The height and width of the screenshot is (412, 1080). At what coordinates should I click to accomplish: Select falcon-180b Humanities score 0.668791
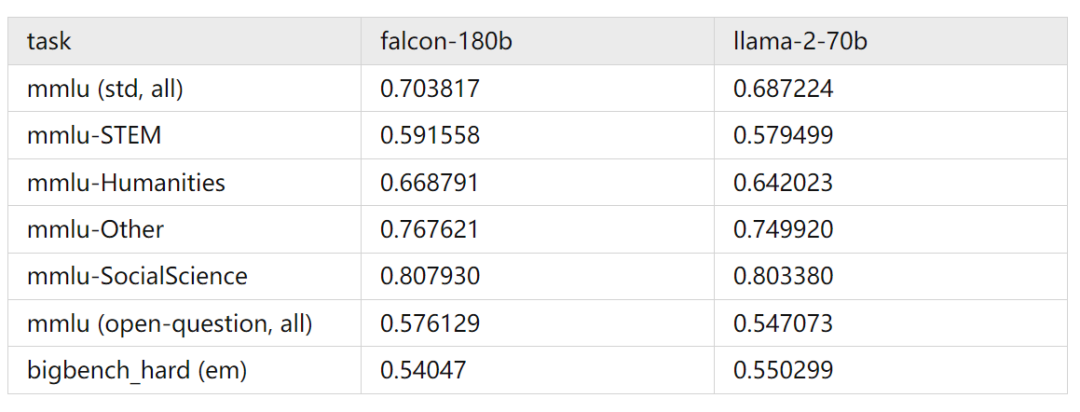tap(430, 183)
